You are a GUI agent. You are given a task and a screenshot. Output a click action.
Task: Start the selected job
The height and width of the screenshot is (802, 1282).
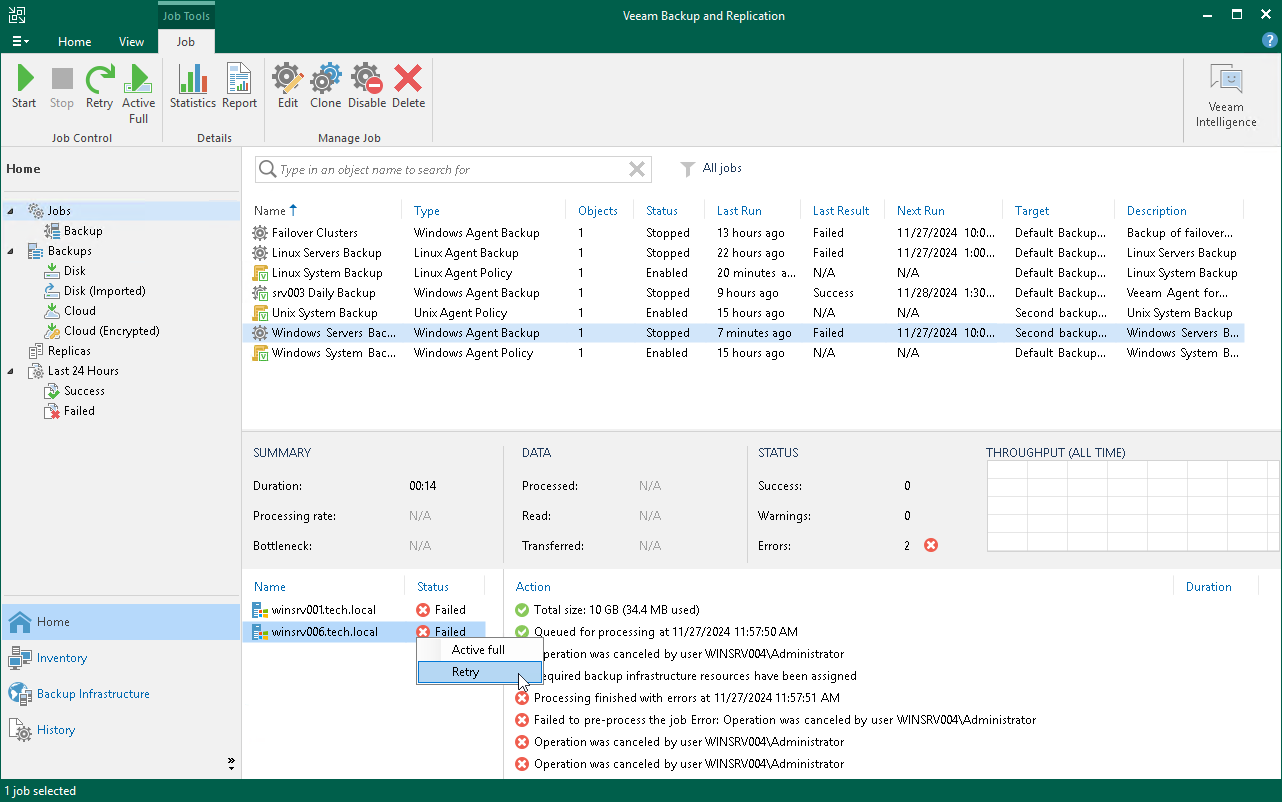[x=24, y=87]
